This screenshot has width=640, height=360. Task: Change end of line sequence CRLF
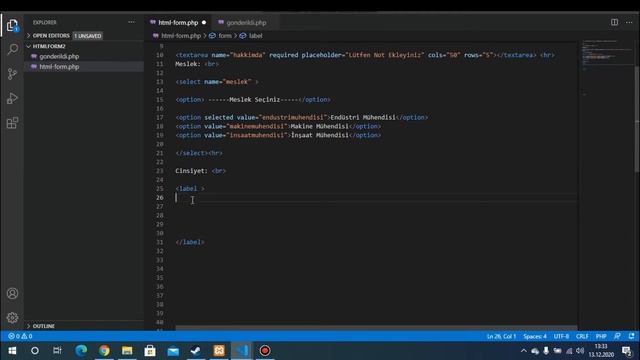582,336
